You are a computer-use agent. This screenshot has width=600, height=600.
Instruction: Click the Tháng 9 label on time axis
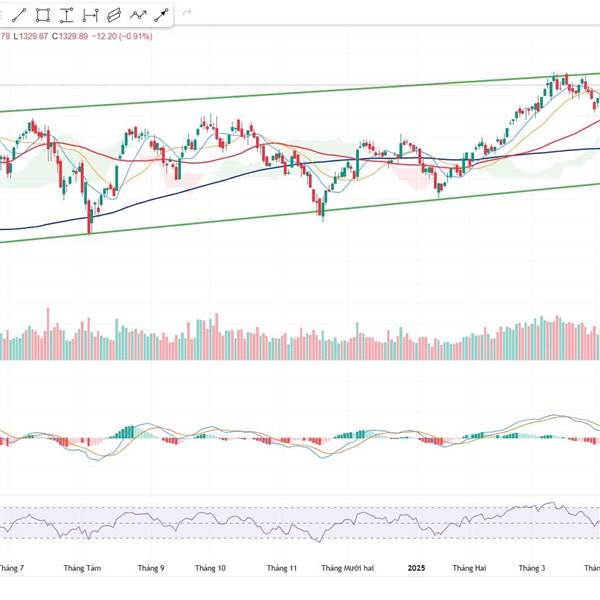pos(151,568)
